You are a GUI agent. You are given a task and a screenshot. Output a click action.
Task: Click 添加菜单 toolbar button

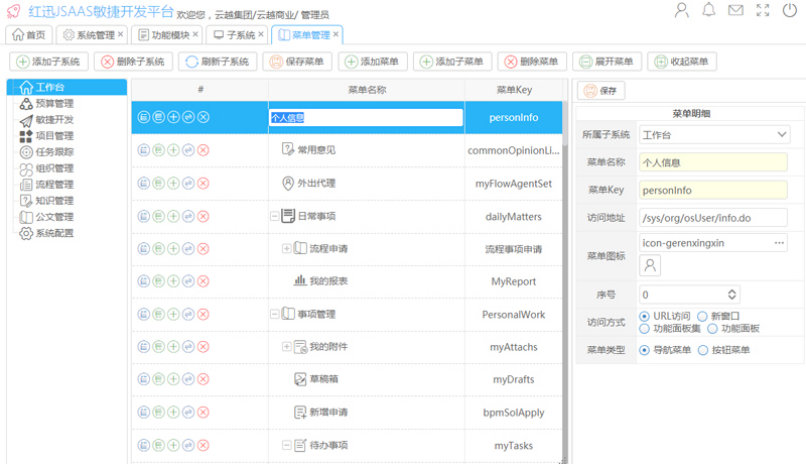click(373, 62)
